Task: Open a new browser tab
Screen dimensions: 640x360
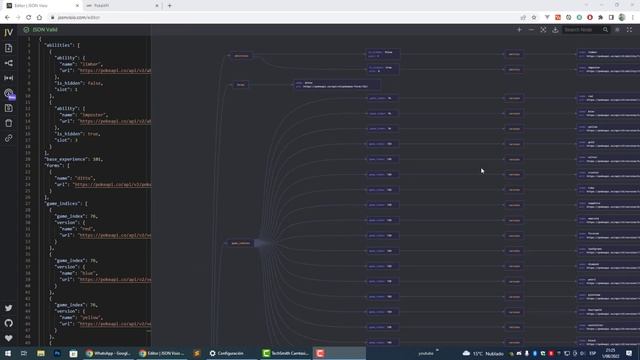Action: [x=170, y=6]
